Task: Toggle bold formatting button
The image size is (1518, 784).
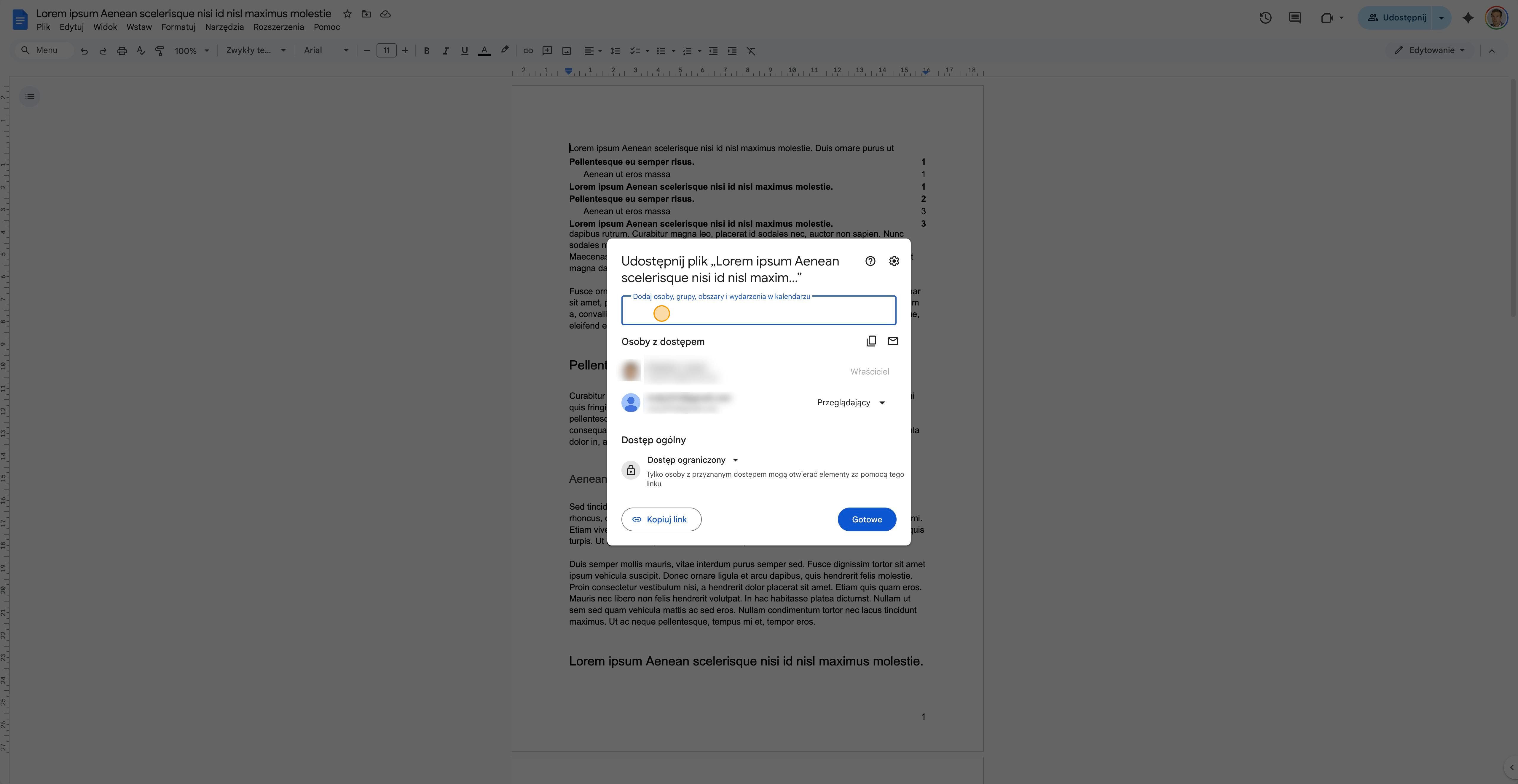Action: coord(427,51)
